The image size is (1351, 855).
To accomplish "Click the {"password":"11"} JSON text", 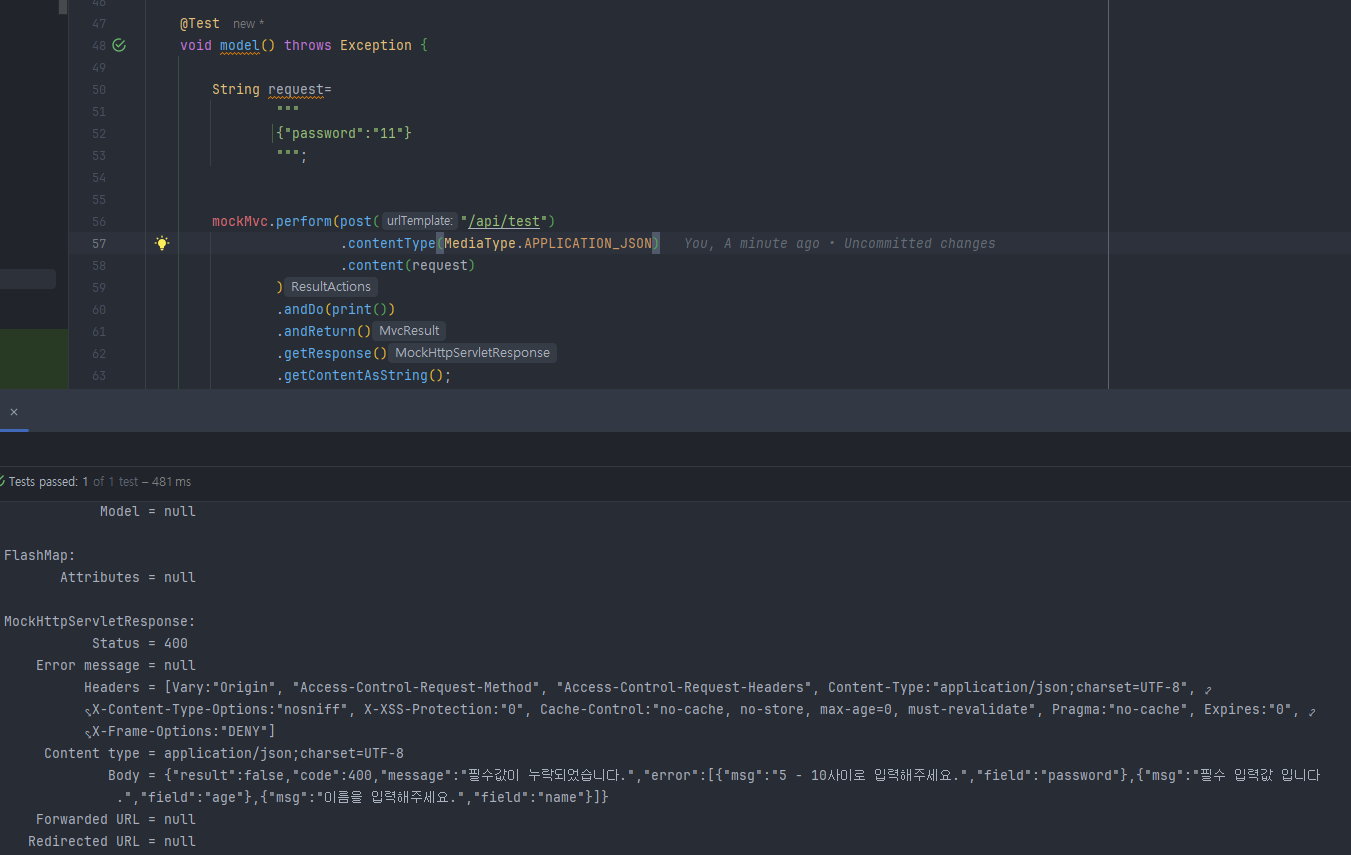I will tap(344, 133).
